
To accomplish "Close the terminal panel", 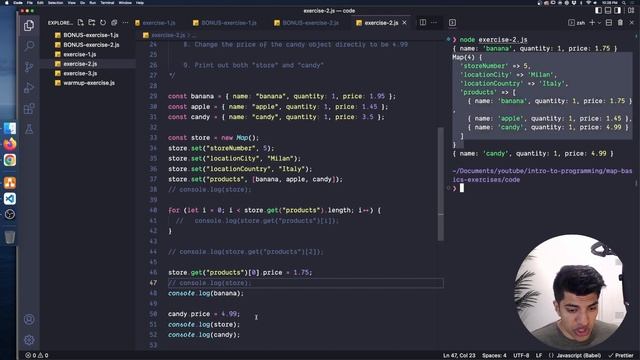I will 631,22.
